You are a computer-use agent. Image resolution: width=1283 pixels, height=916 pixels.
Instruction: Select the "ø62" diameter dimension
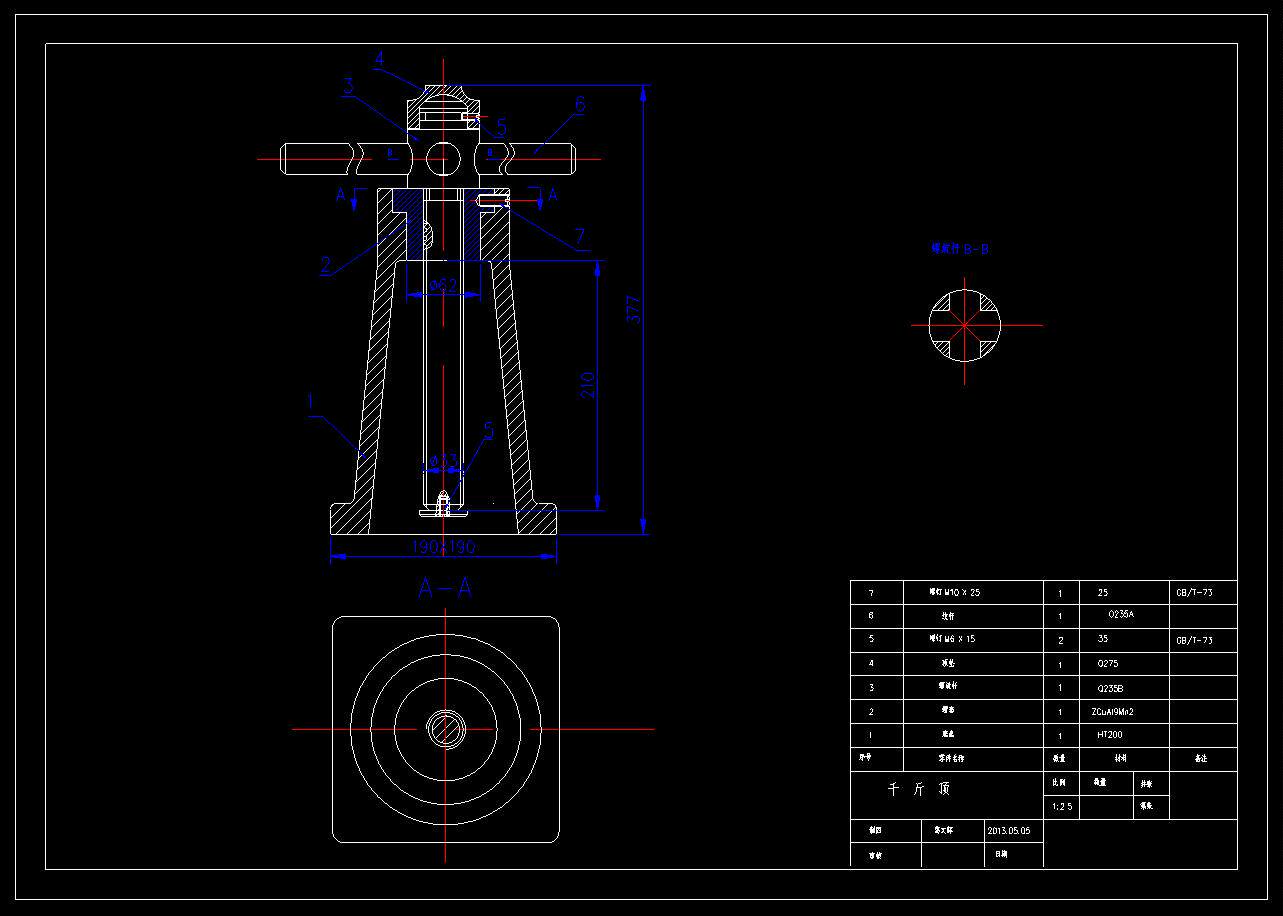[443, 286]
